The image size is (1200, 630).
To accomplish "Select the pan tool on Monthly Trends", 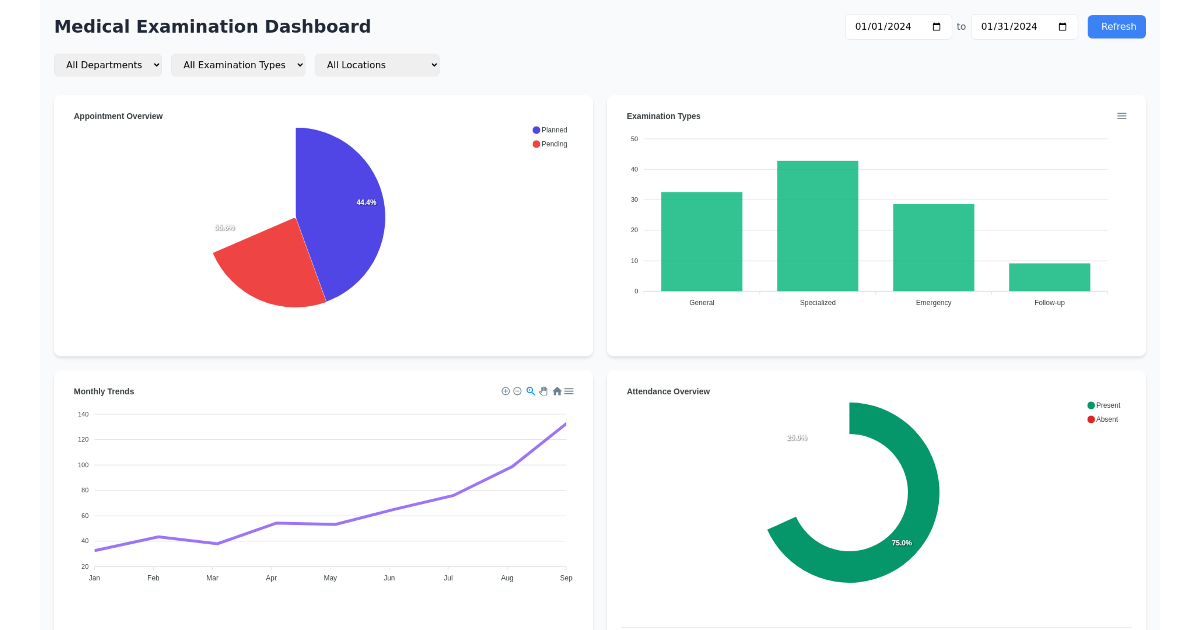I will click(x=543, y=391).
